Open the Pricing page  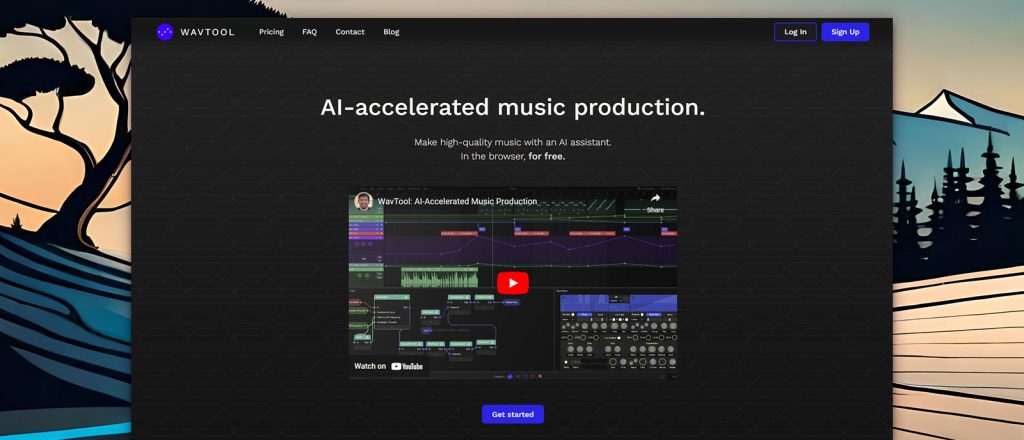click(x=271, y=32)
